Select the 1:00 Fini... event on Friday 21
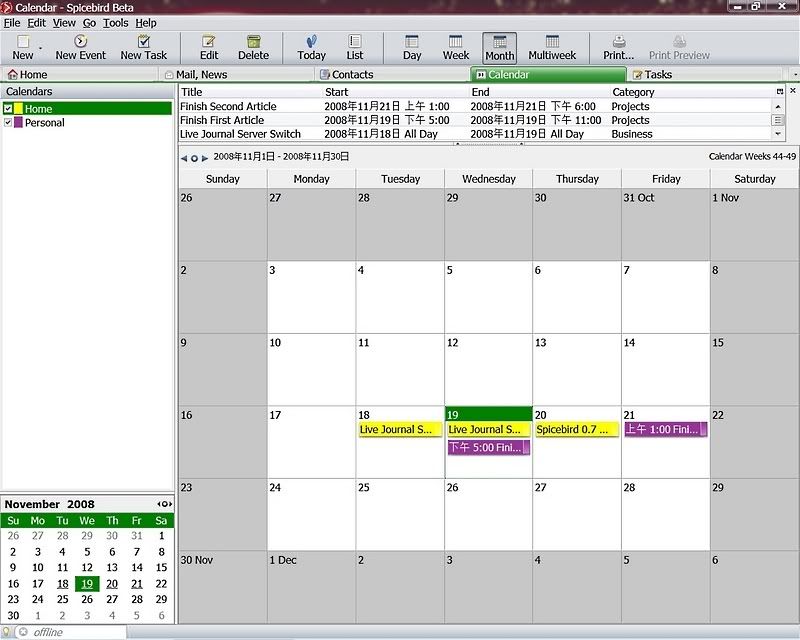Screen dimensions: 800x640 pos(666,430)
